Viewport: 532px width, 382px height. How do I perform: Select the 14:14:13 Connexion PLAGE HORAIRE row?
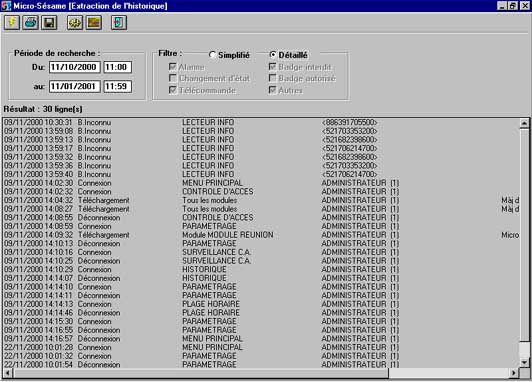pos(261,304)
